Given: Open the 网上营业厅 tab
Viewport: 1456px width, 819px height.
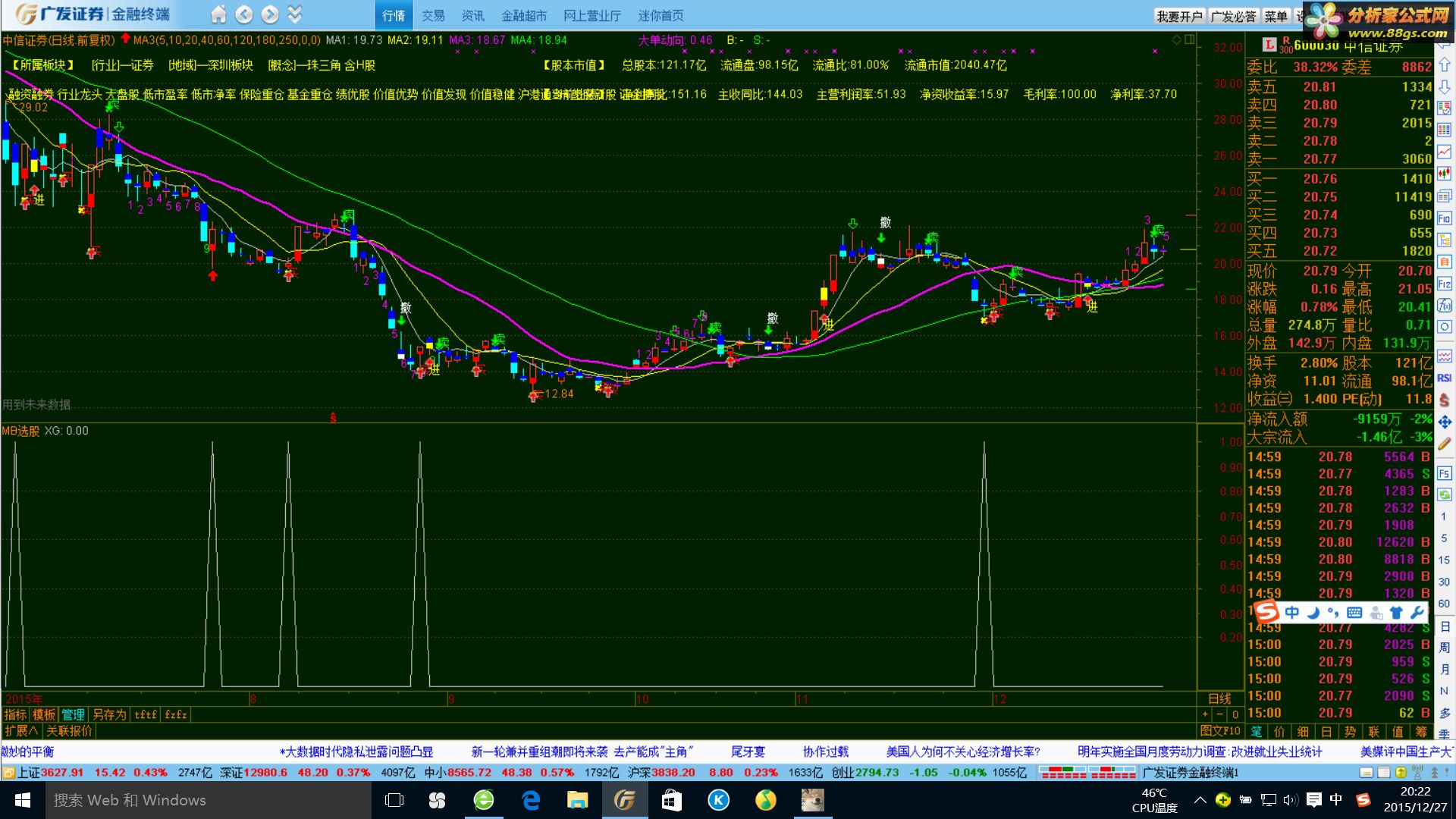Looking at the screenshot, I should 592,15.
